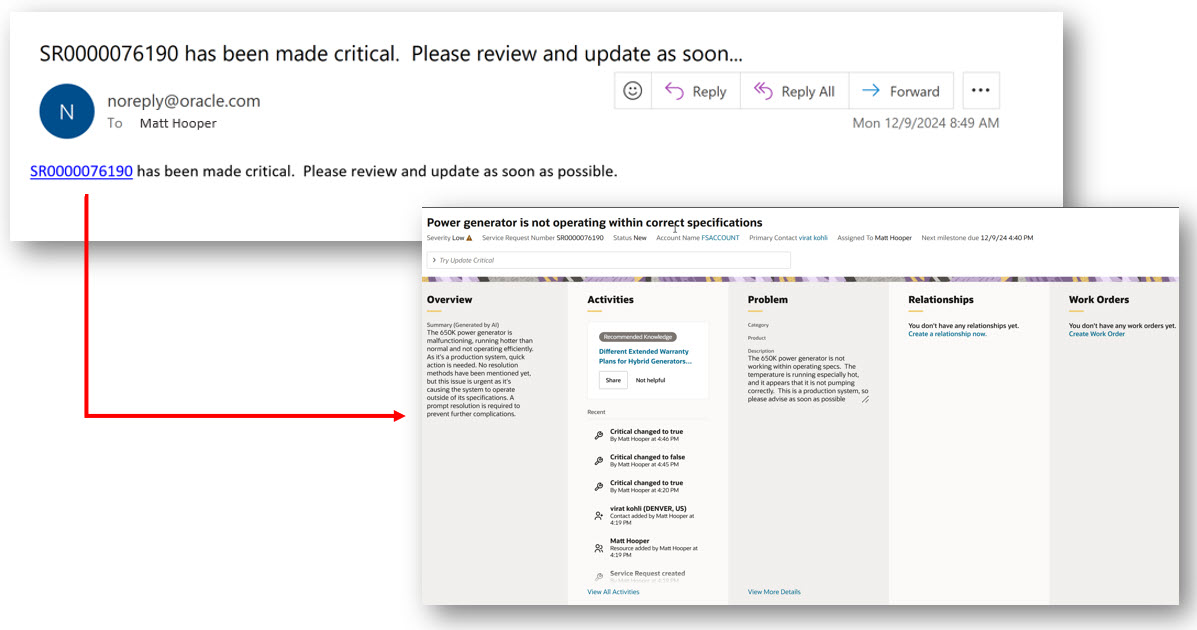
Task: Click the Service Request Number SR0000076190 field in header
Action: [543, 238]
